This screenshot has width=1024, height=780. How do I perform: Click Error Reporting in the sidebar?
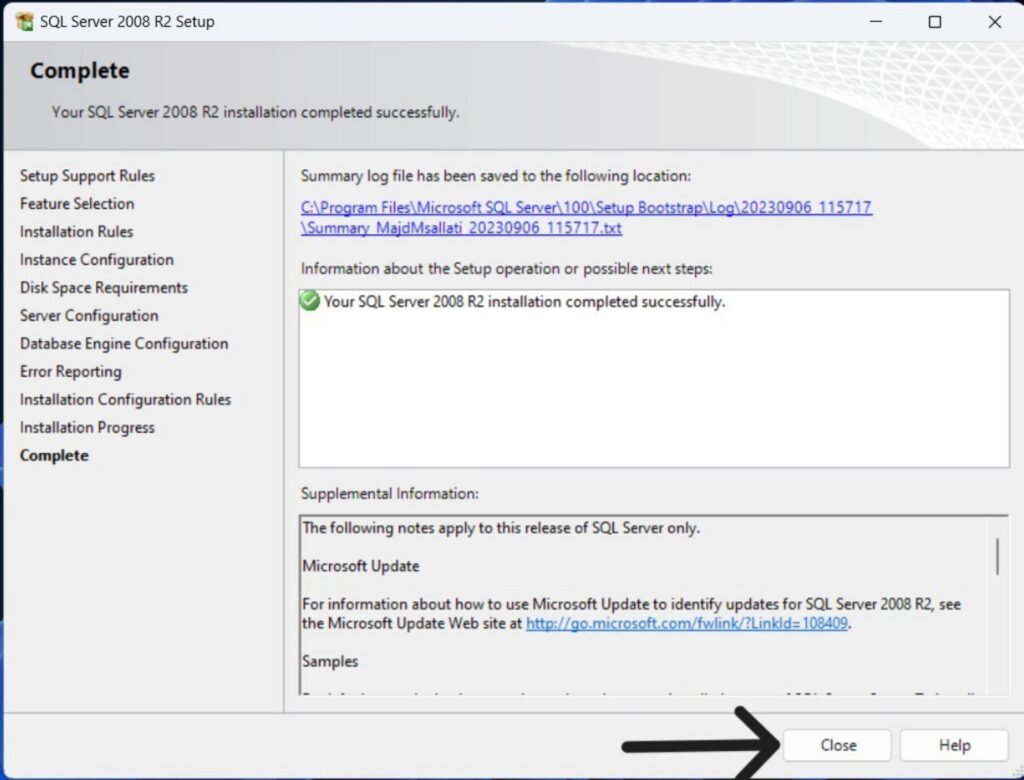(70, 372)
